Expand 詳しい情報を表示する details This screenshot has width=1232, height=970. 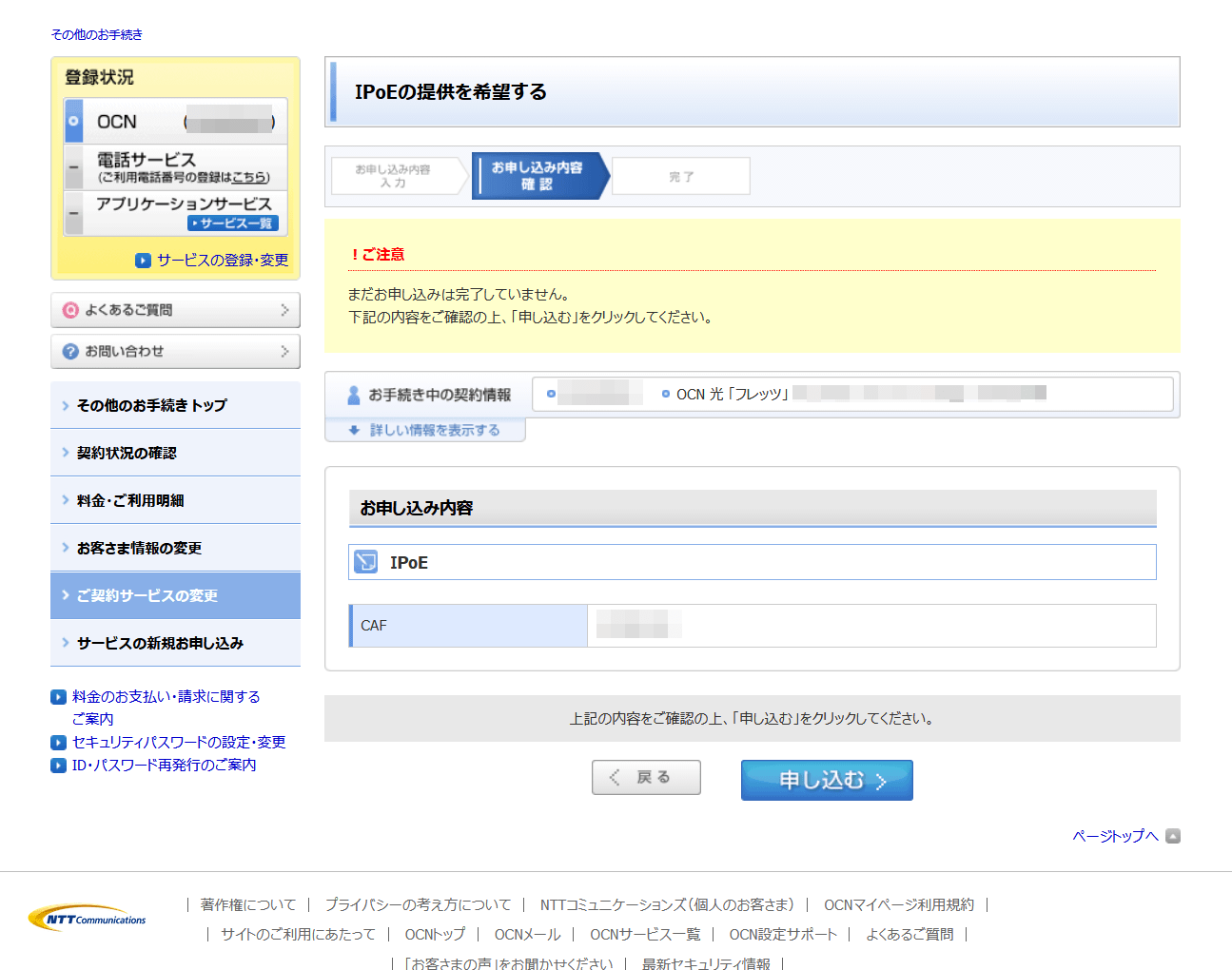tap(425, 430)
